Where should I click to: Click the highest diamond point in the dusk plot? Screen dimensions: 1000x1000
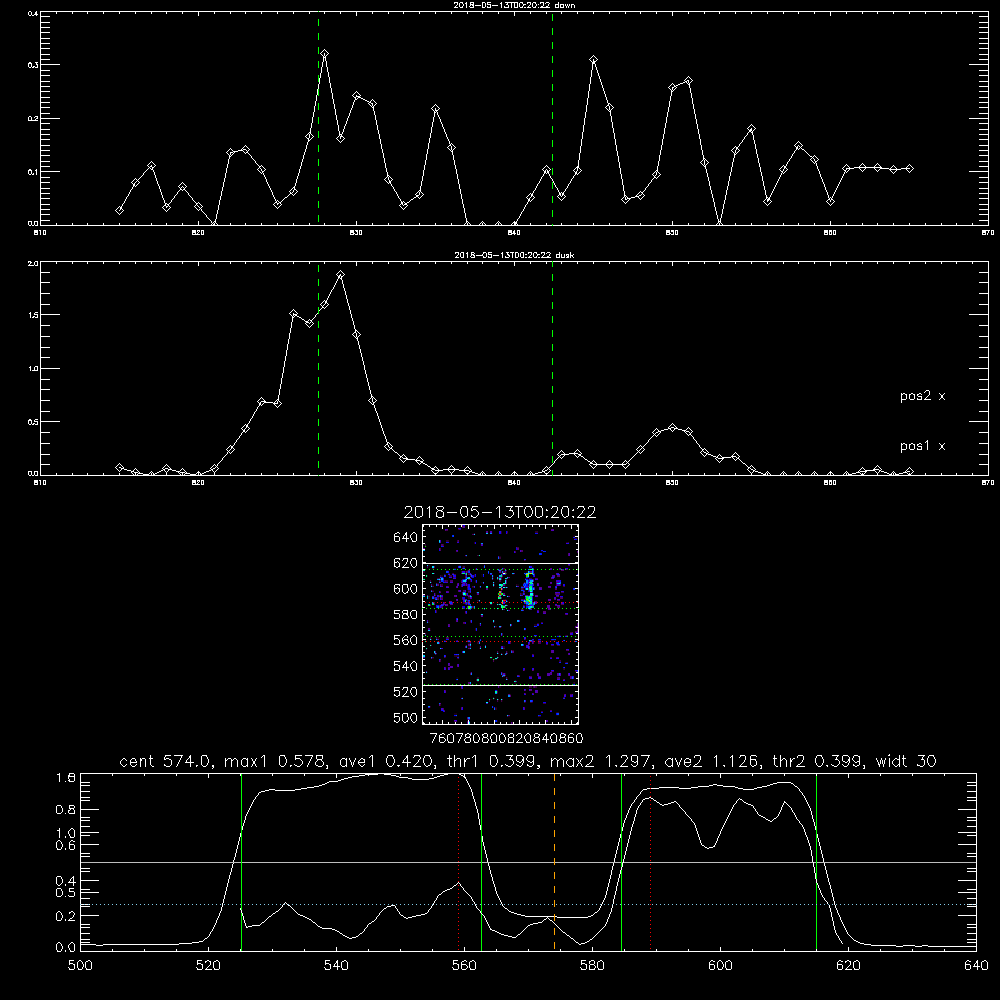point(341,275)
